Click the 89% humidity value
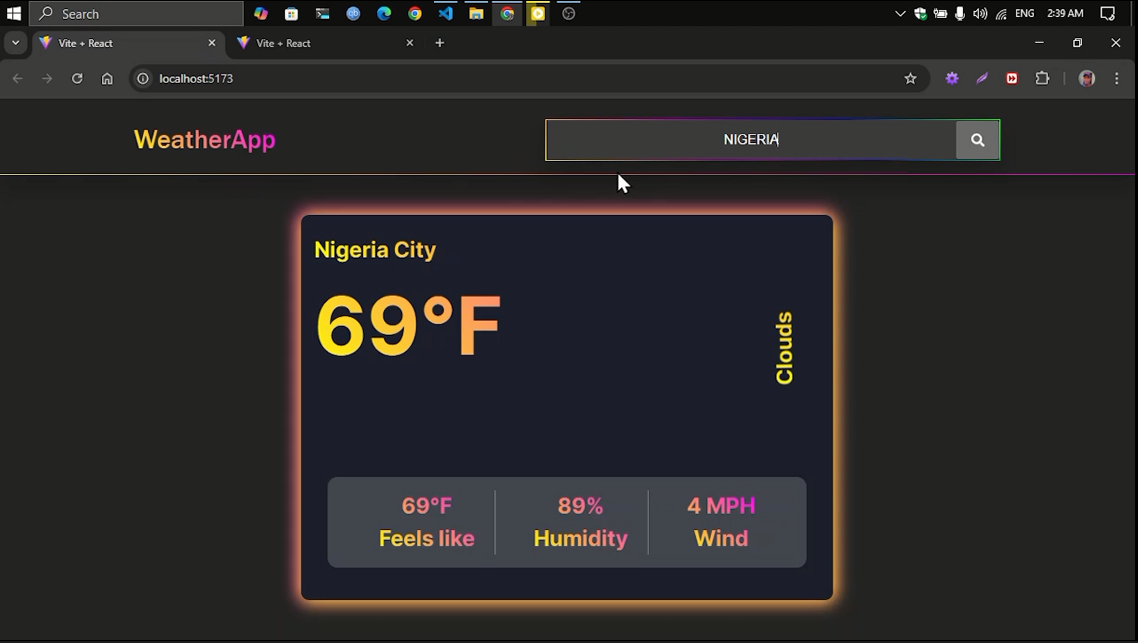 [580, 505]
